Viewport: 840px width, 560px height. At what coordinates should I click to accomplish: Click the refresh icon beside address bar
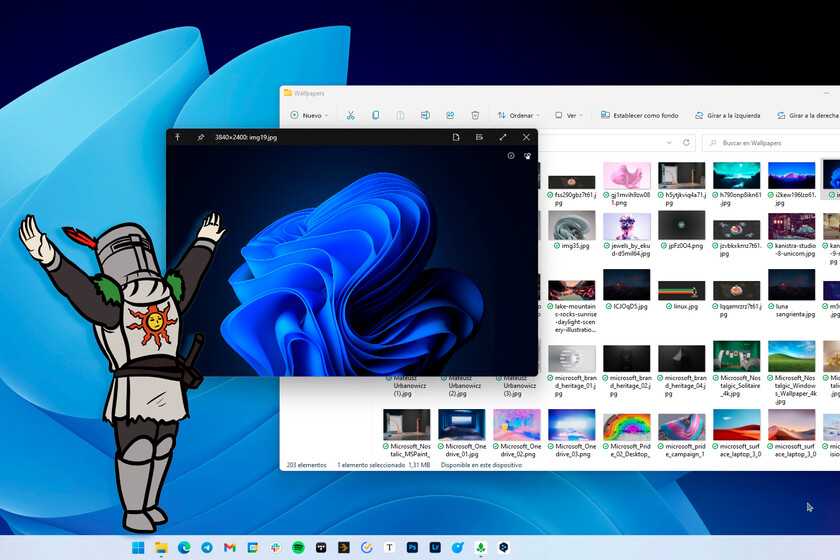[x=686, y=143]
